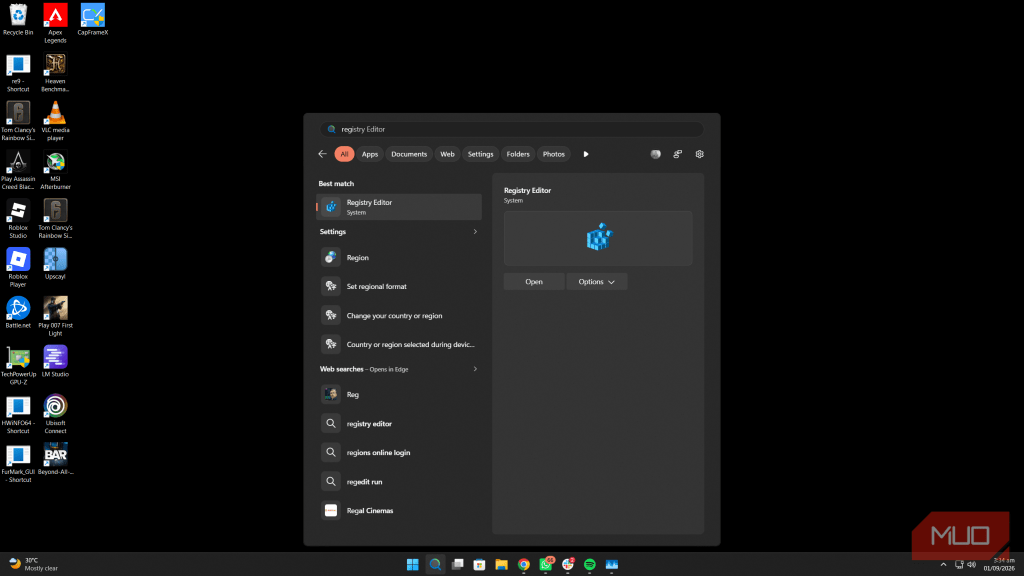1024x576 pixels.
Task: Expand the Web searches section
Action: [475, 369]
